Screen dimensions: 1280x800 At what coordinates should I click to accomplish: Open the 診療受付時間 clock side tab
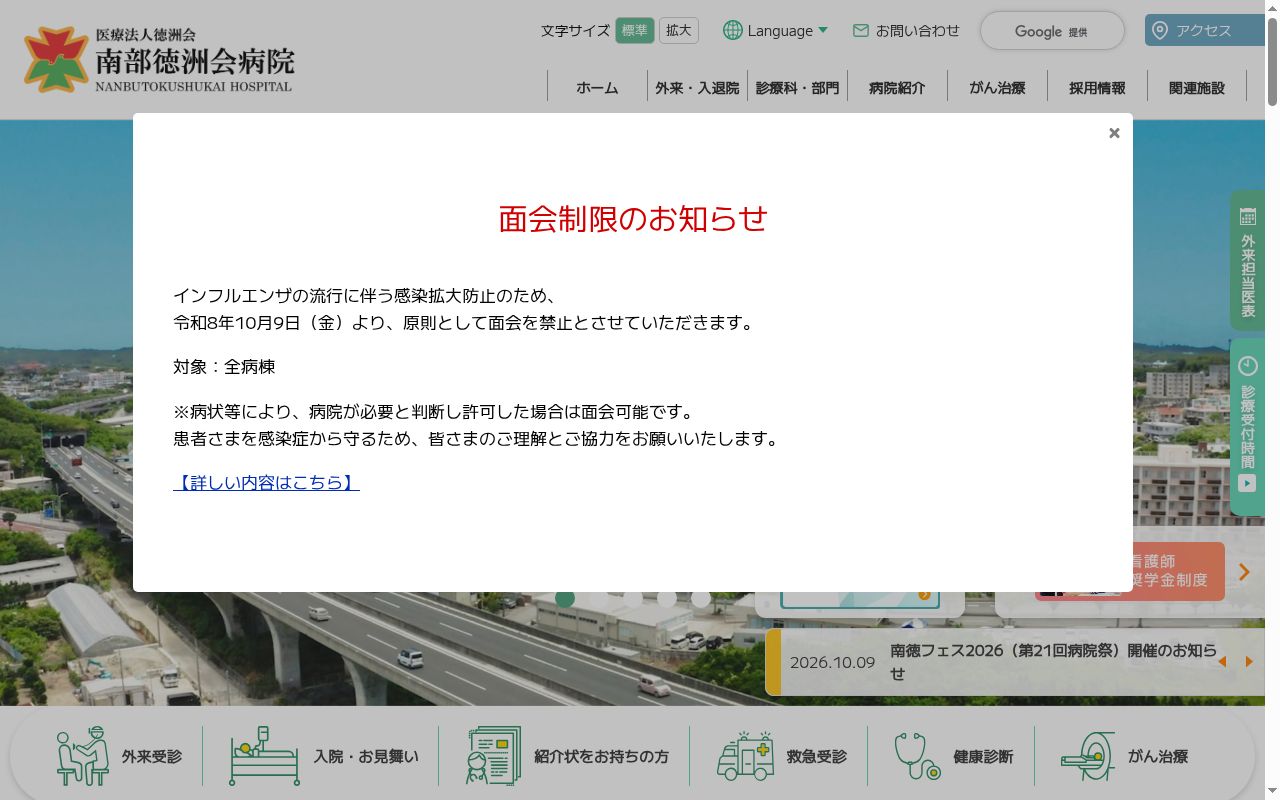coord(1247,427)
